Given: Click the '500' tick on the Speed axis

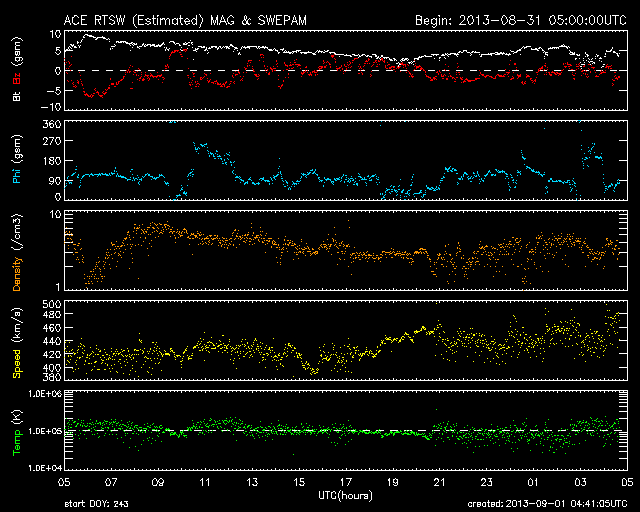Looking at the screenshot, I should [x=52, y=304].
